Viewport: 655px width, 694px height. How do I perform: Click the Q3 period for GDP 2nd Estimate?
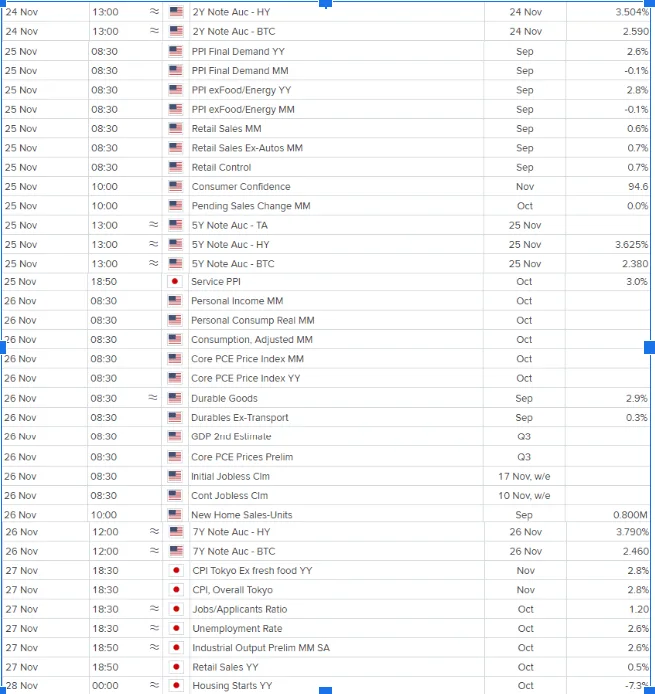pos(524,437)
